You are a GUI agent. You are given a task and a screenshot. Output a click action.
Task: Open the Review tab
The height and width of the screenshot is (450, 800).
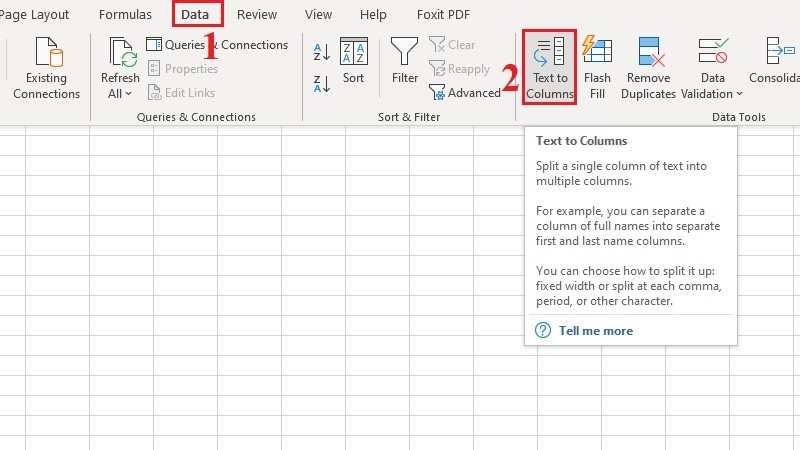point(257,14)
